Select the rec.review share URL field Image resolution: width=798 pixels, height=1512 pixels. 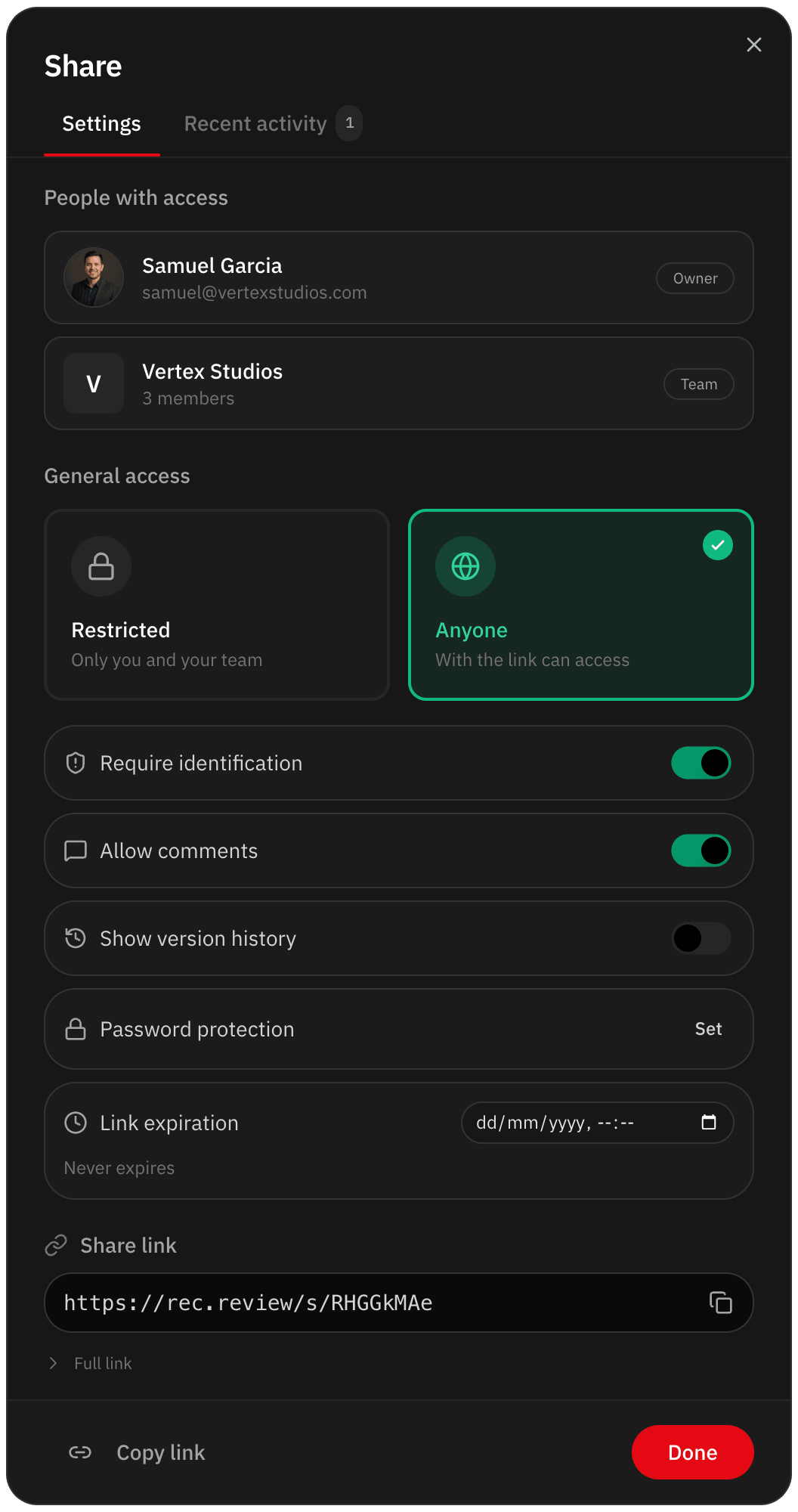coord(399,1303)
